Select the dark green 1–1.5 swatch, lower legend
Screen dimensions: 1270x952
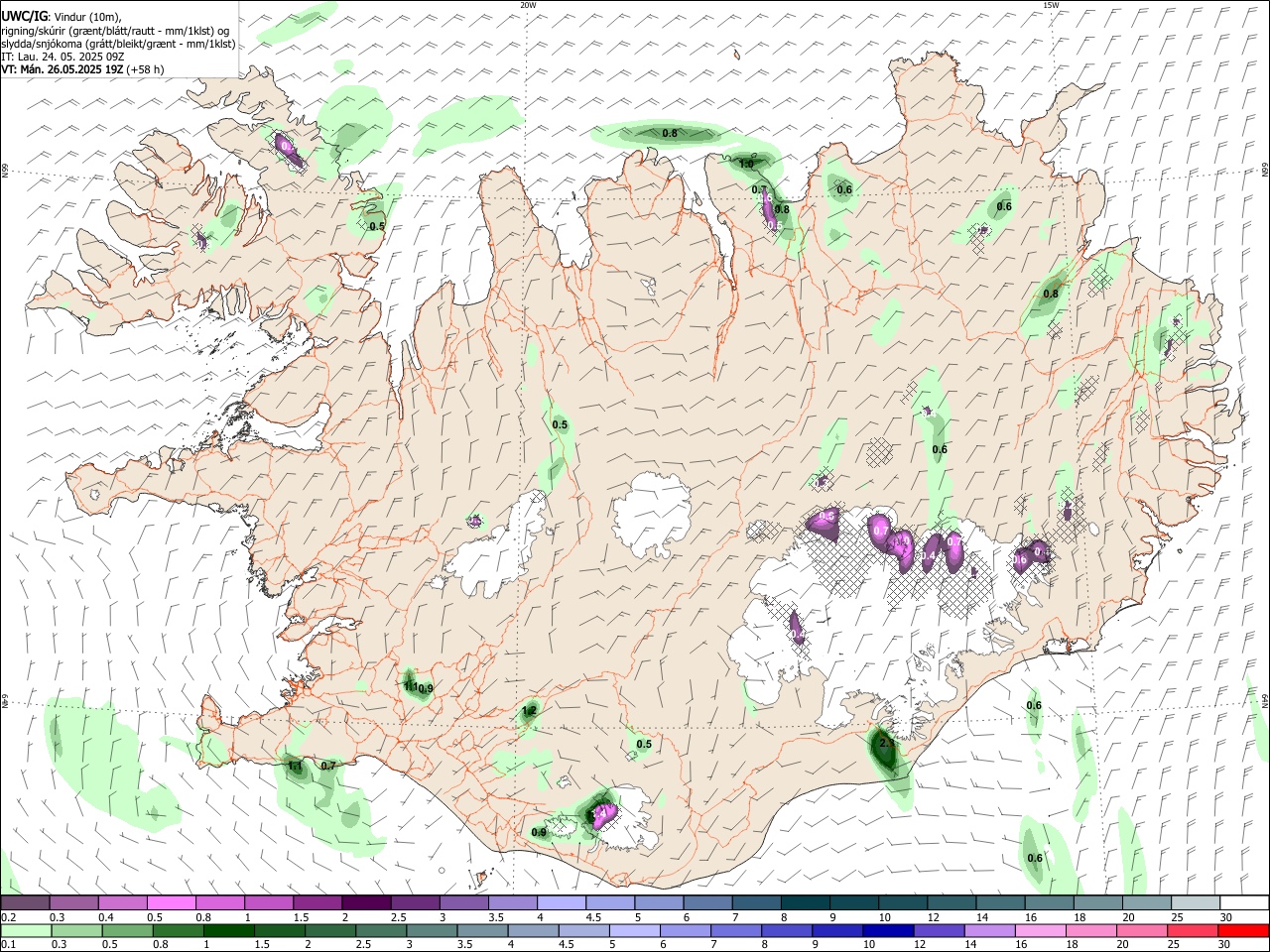[x=230, y=930]
